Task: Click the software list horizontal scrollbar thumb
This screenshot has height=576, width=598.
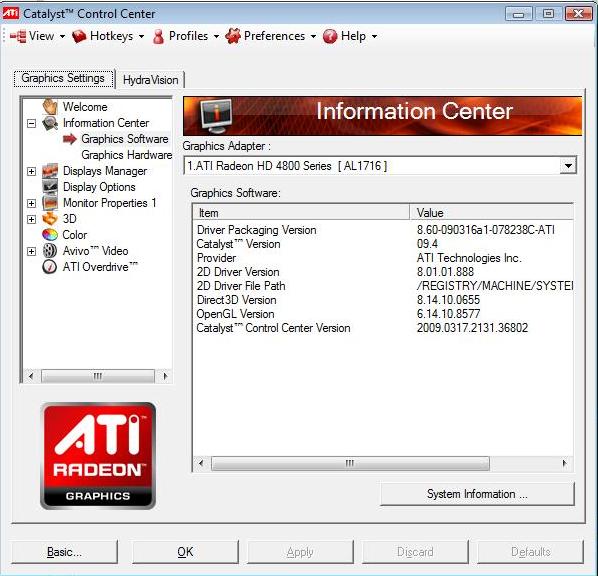Action: (x=350, y=463)
